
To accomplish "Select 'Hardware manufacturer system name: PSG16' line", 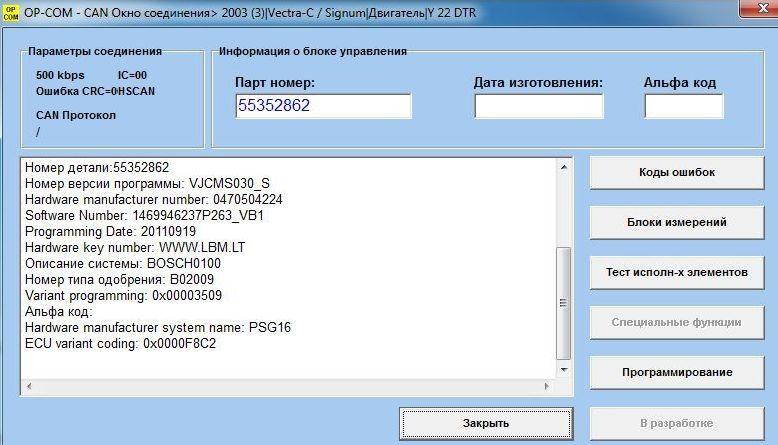I will click(158, 327).
